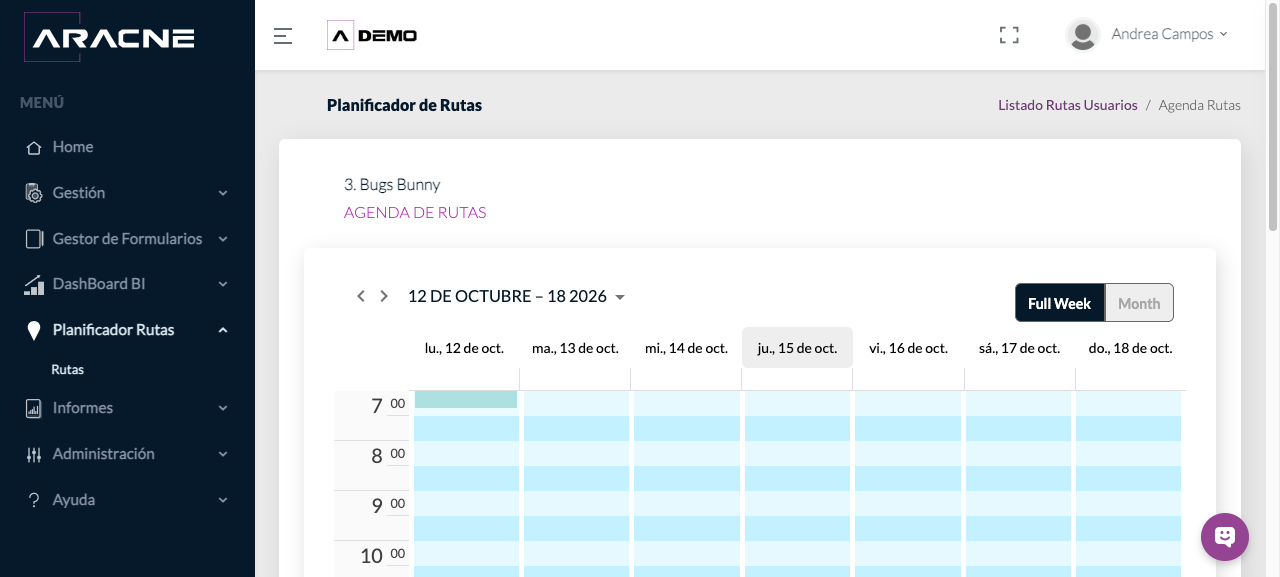Select the vi., 16 de oct. column header
Viewport: 1280px width, 577px height.
tap(908, 348)
